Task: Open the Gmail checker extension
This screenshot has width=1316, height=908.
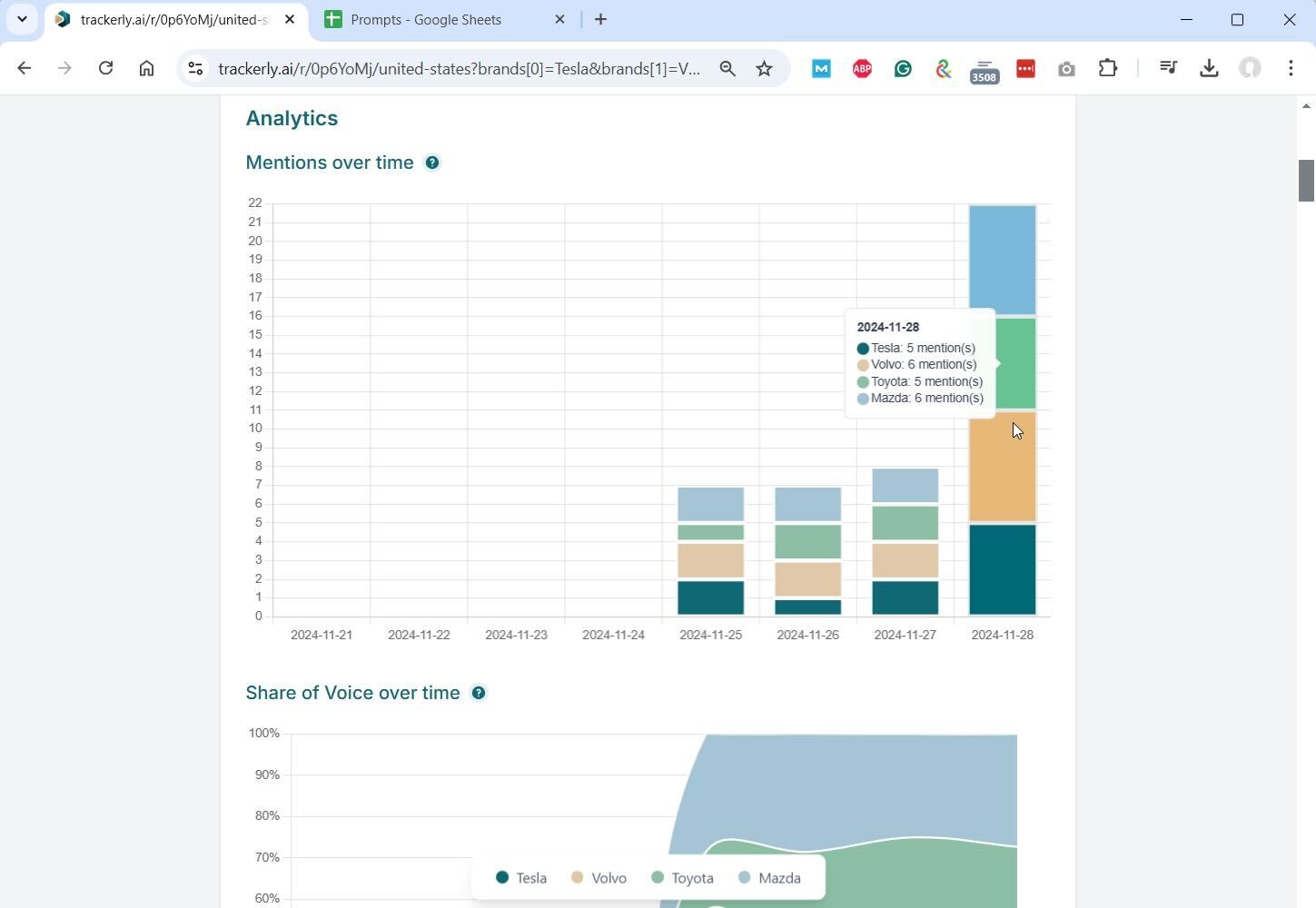Action: (820, 68)
